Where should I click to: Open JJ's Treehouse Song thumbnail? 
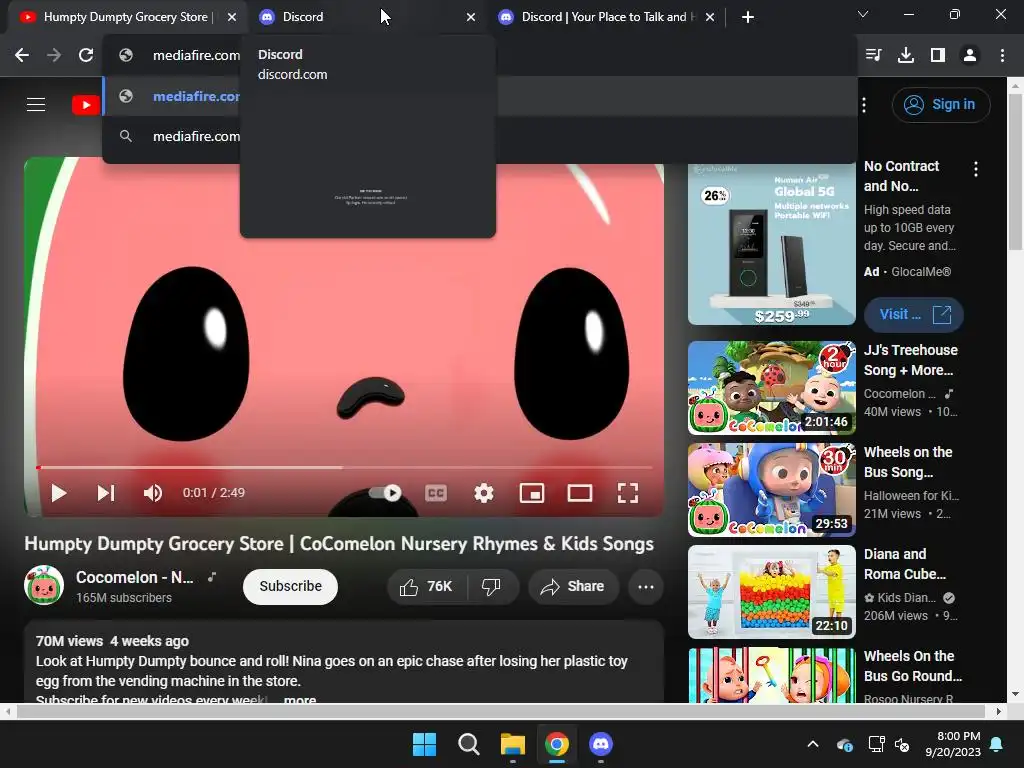pos(771,388)
